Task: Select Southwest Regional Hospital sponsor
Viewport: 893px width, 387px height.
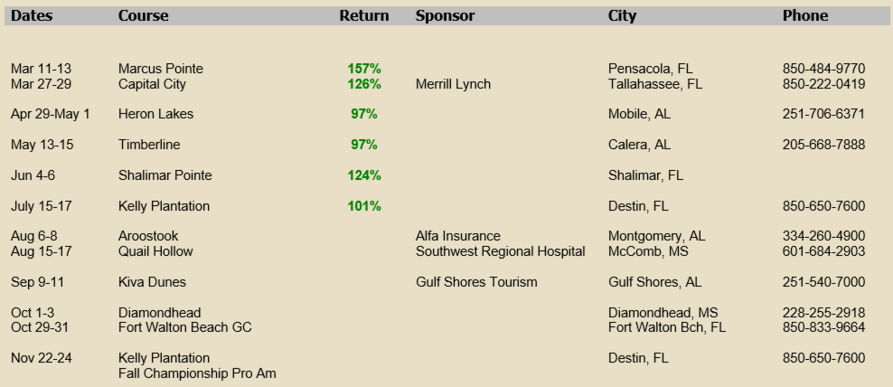Action: tap(501, 252)
